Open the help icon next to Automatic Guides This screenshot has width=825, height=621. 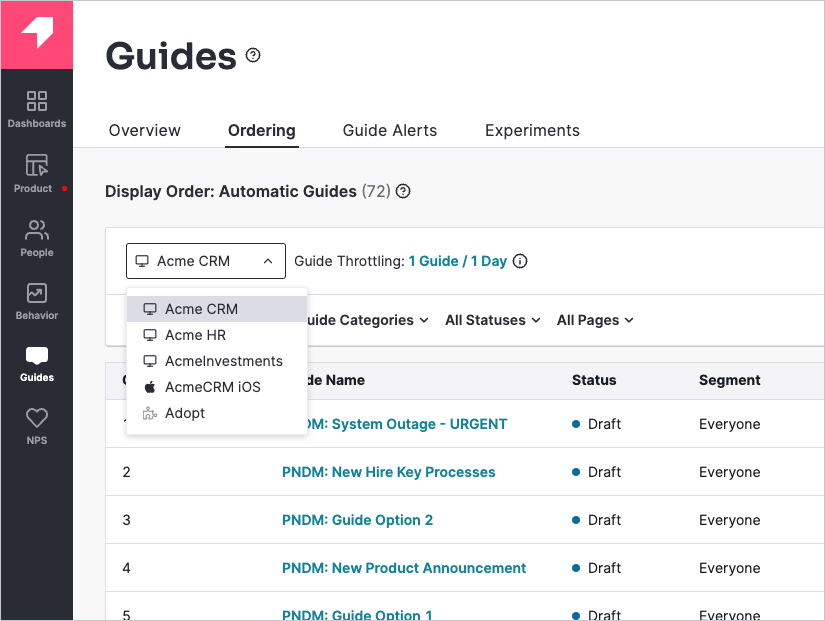point(402,191)
